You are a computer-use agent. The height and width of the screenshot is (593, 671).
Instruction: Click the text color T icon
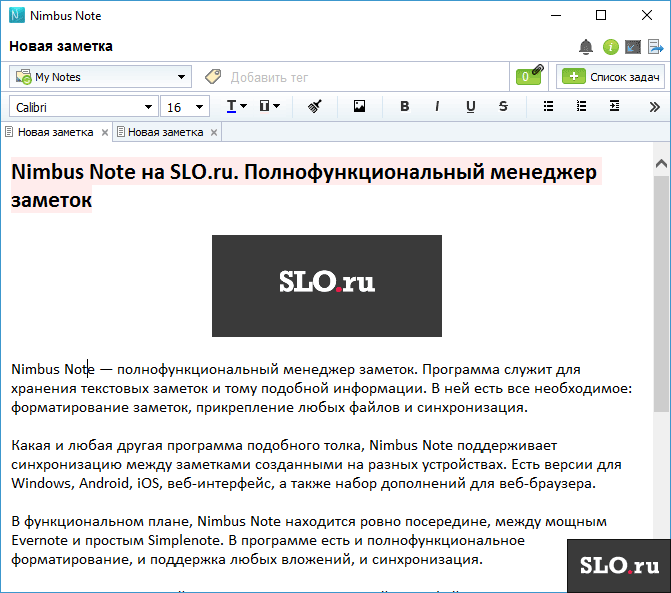pyautogui.click(x=231, y=106)
